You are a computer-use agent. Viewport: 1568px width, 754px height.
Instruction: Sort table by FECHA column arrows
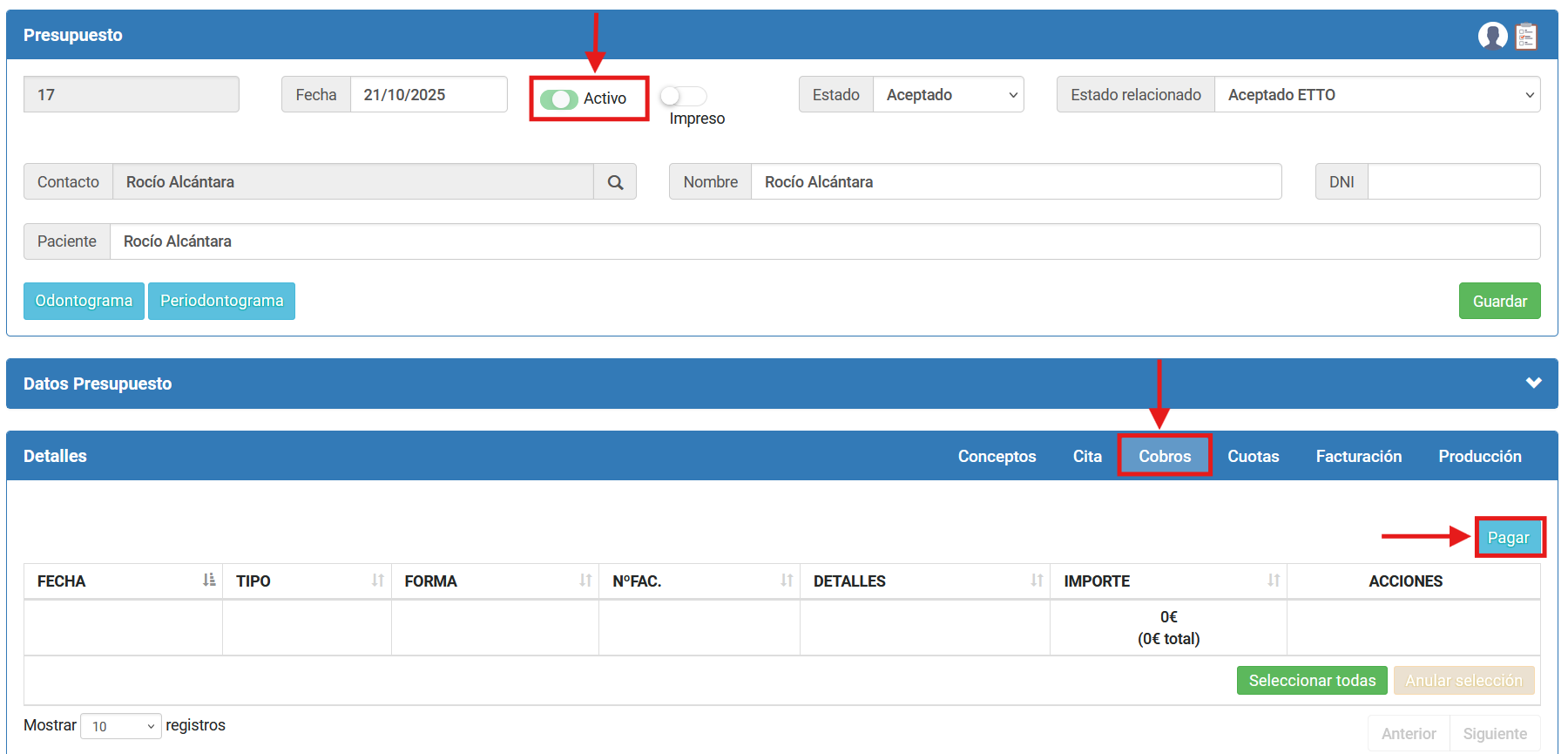(x=209, y=581)
